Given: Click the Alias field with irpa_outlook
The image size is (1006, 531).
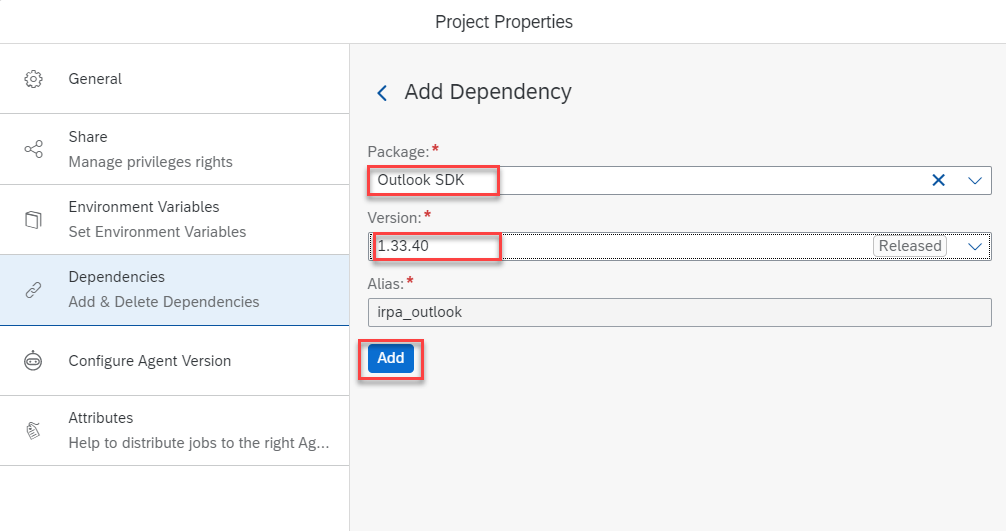Looking at the screenshot, I should pos(679,312).
